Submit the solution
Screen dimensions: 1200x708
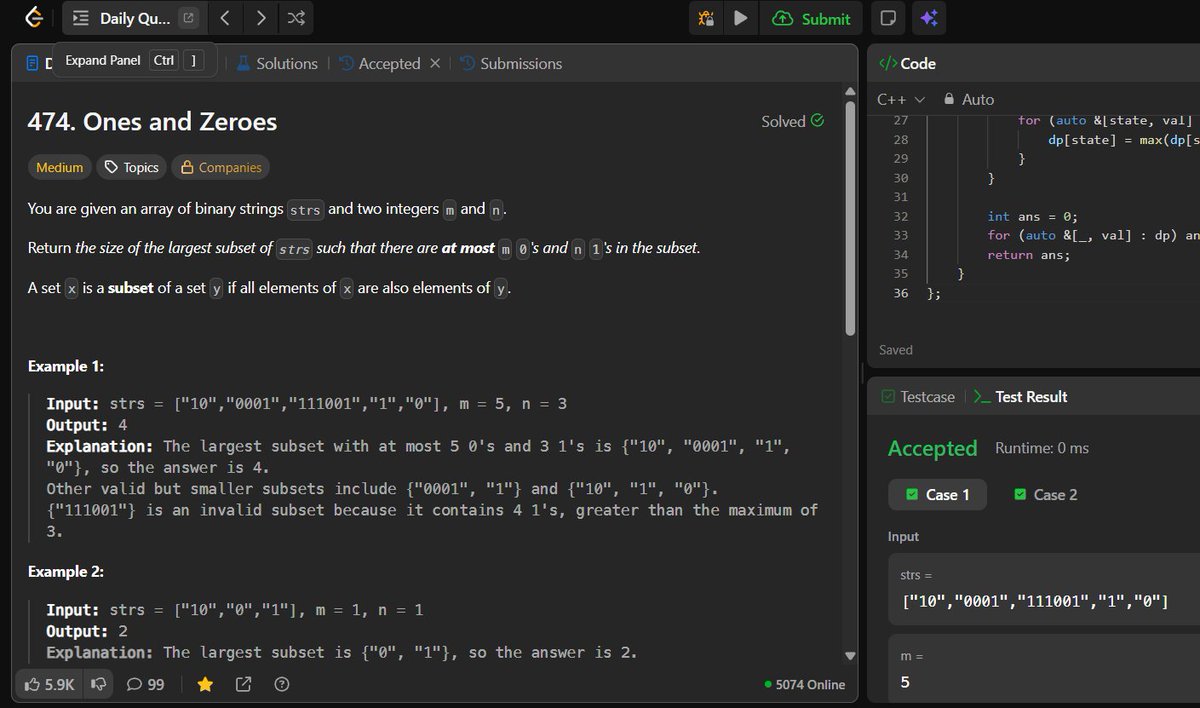[811, 18]
